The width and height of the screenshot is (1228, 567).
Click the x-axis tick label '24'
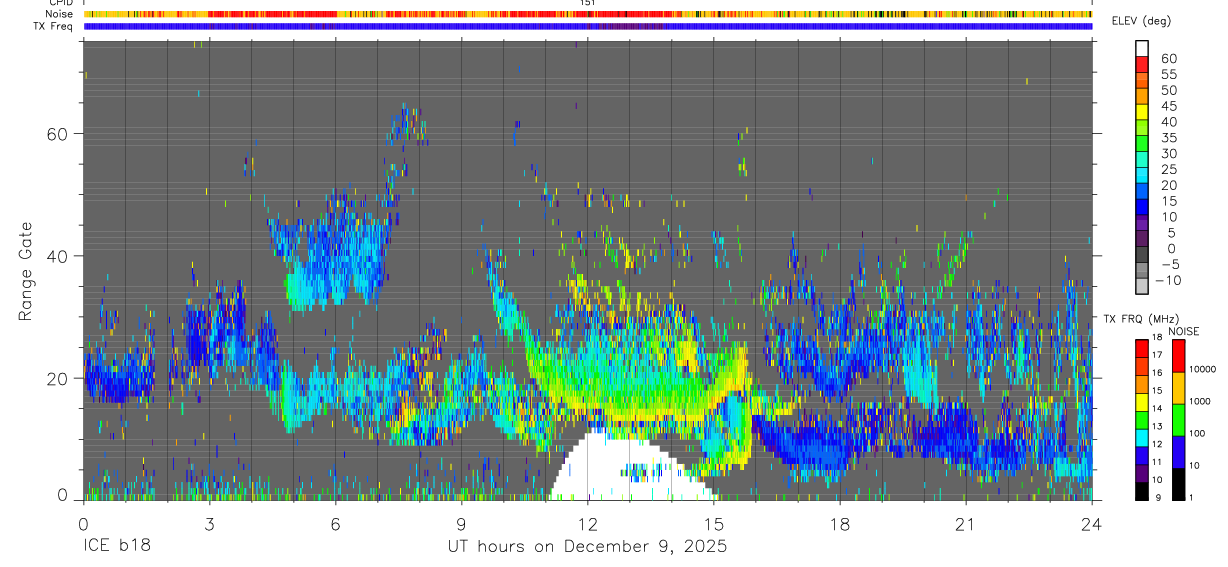pos(1092,524)
